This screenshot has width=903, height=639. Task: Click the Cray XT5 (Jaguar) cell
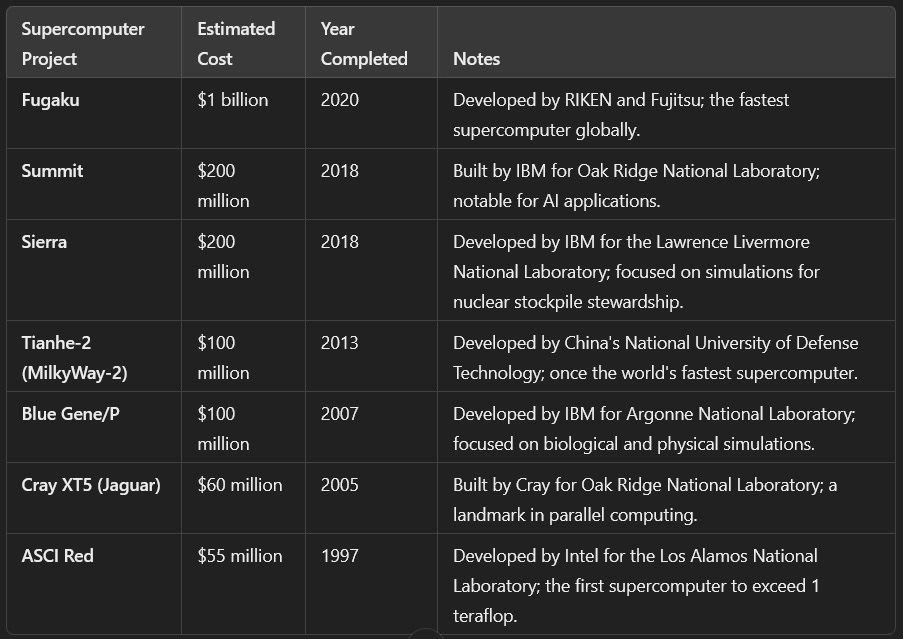tap(91, 485)
